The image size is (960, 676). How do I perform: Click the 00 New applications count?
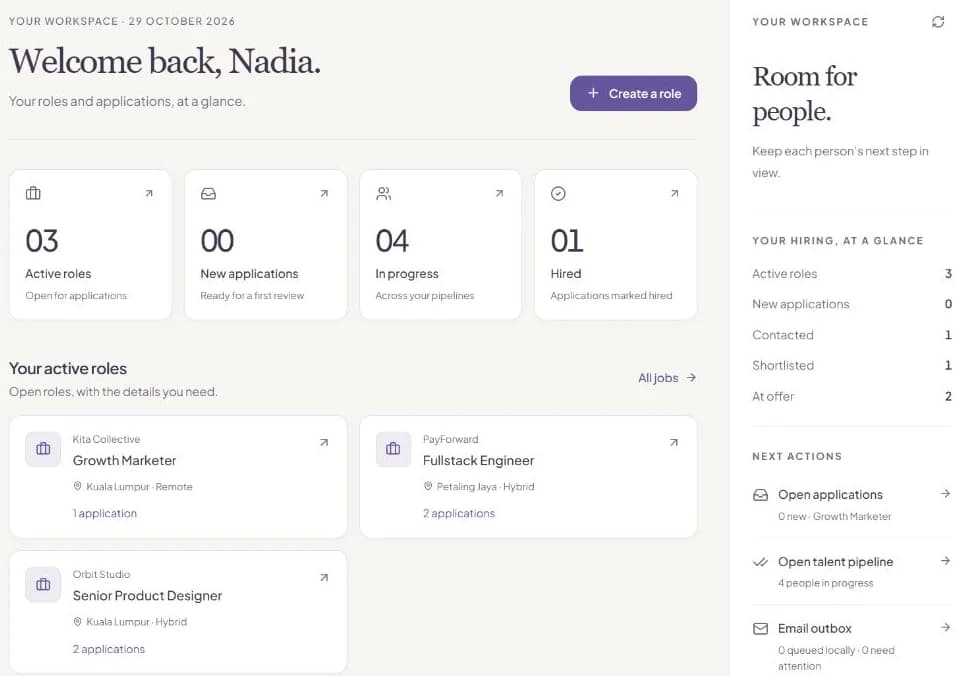(x=217, y=241)
